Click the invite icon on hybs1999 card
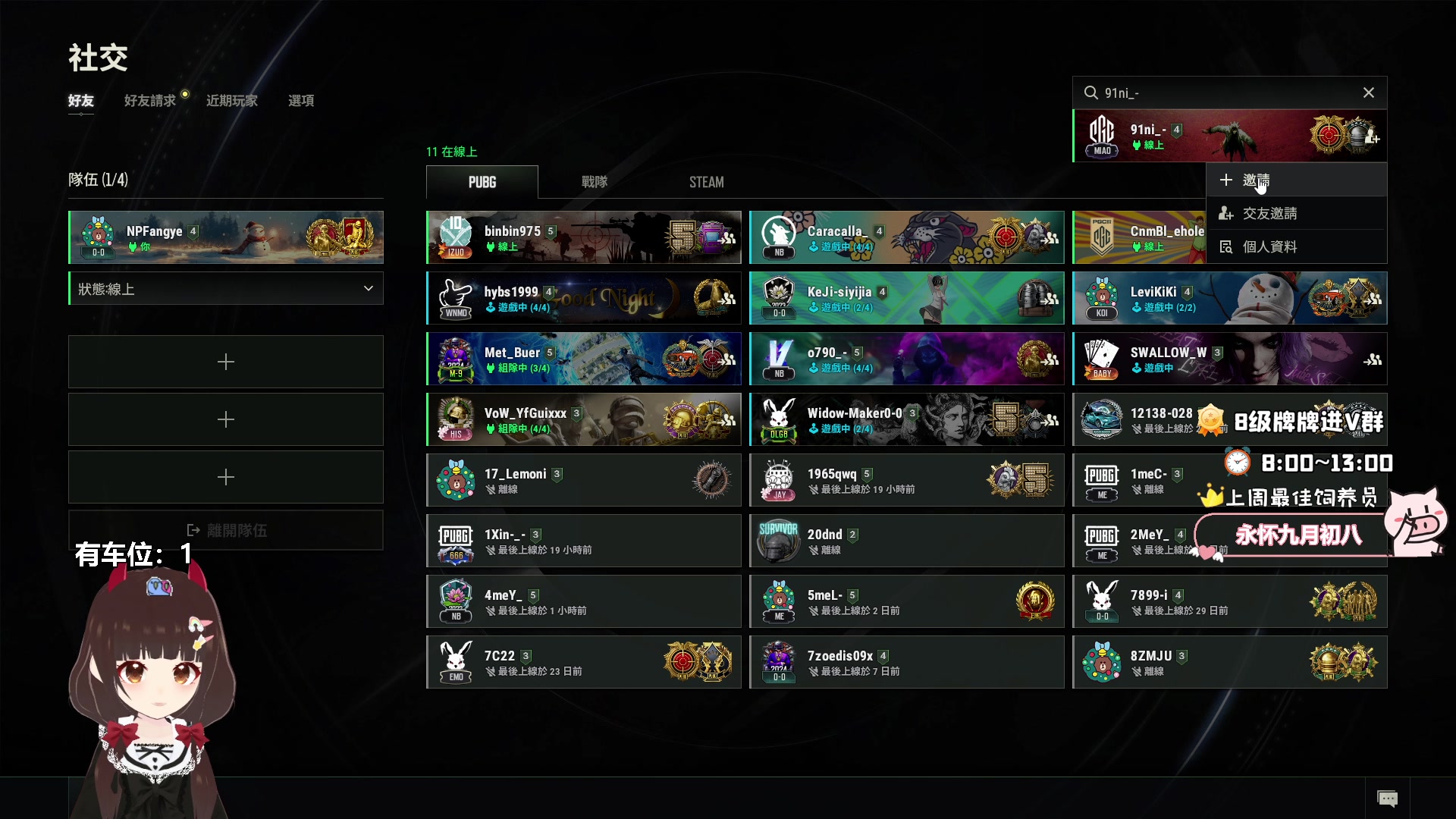Image resolution: width=1456 pixels, height=819 pixels. tap(728, 299)
